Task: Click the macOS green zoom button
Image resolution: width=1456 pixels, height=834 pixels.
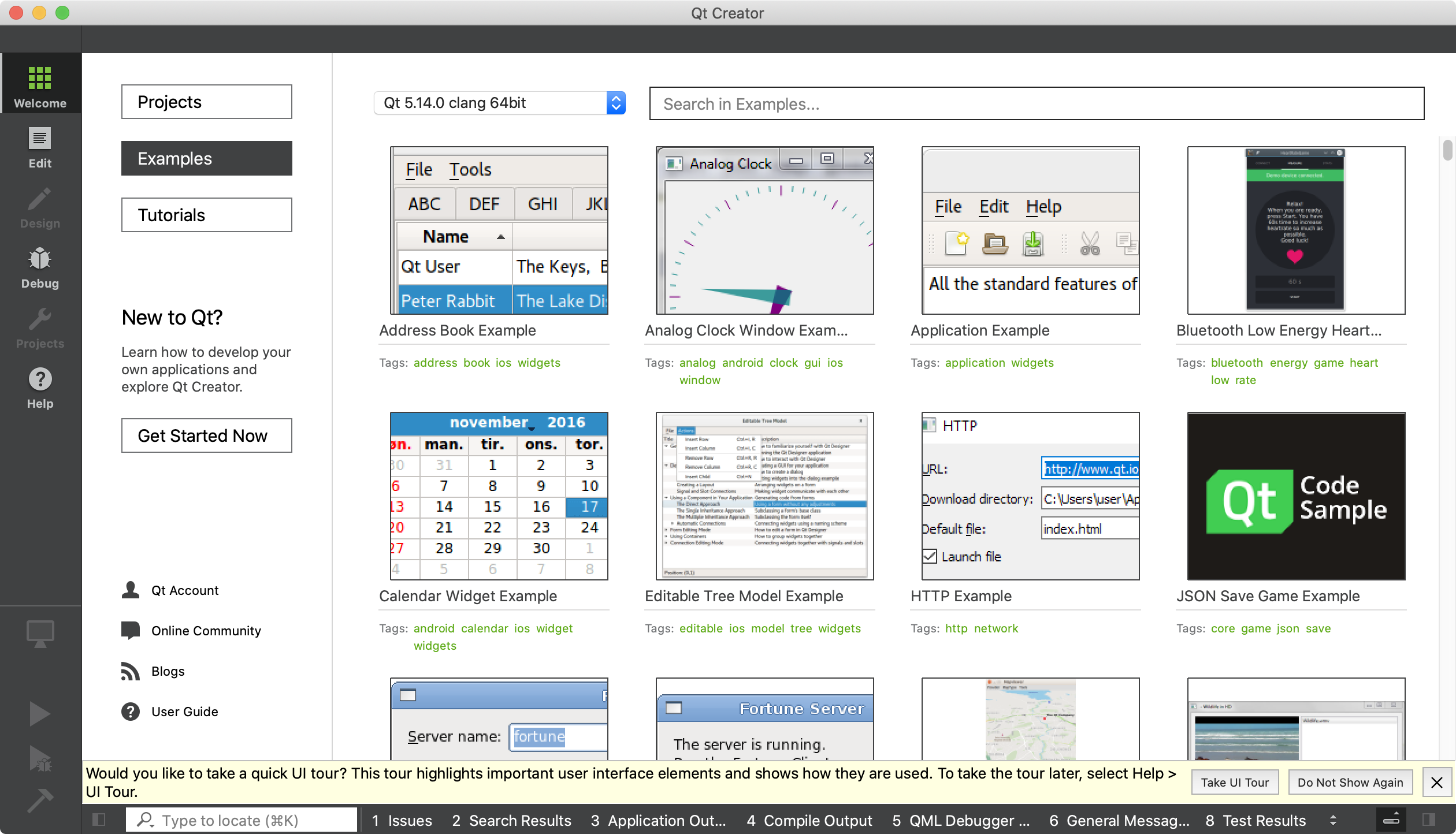Action: point(62,13)
